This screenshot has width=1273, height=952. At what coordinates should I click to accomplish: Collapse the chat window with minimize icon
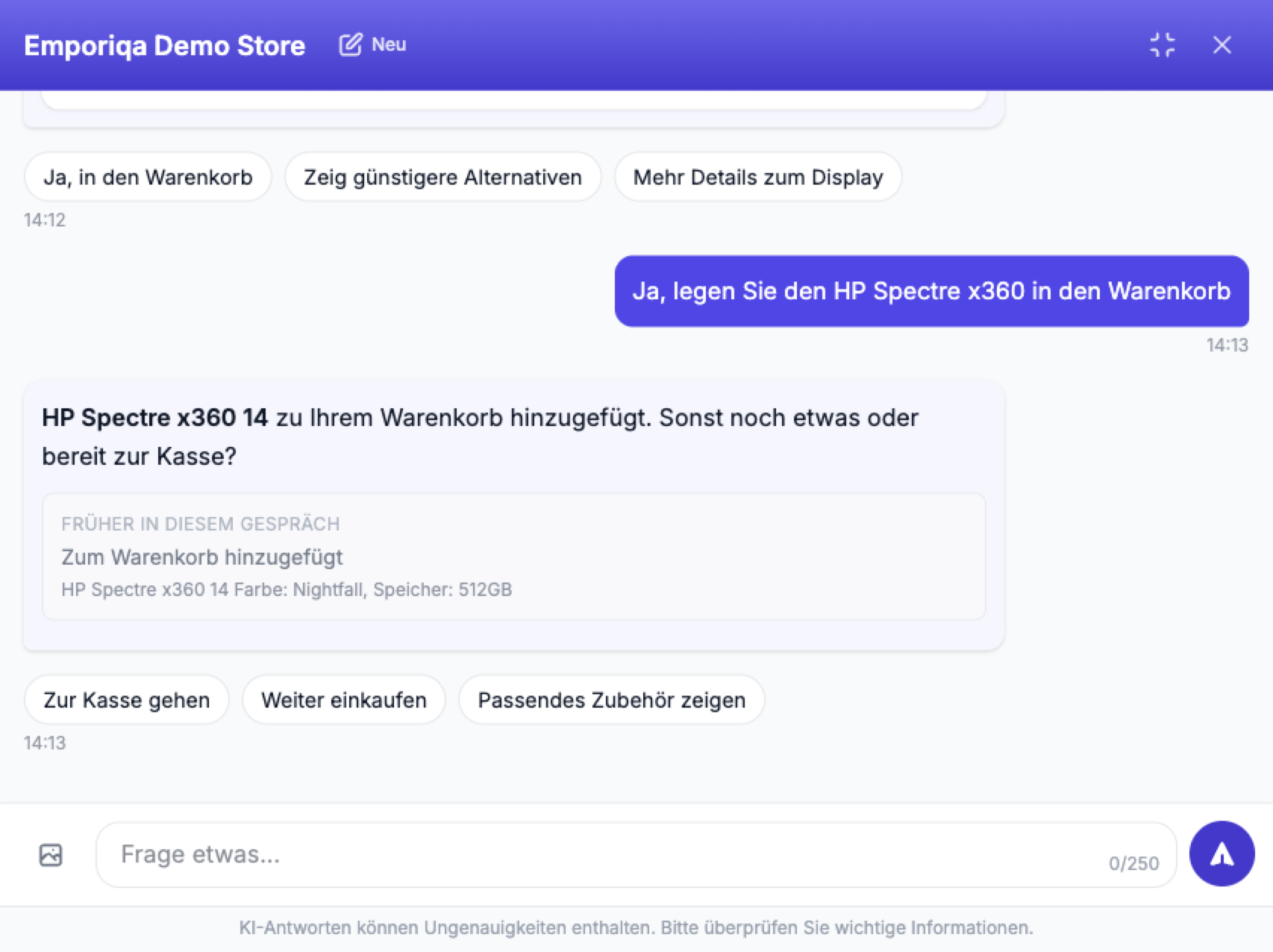(1162, 45)
